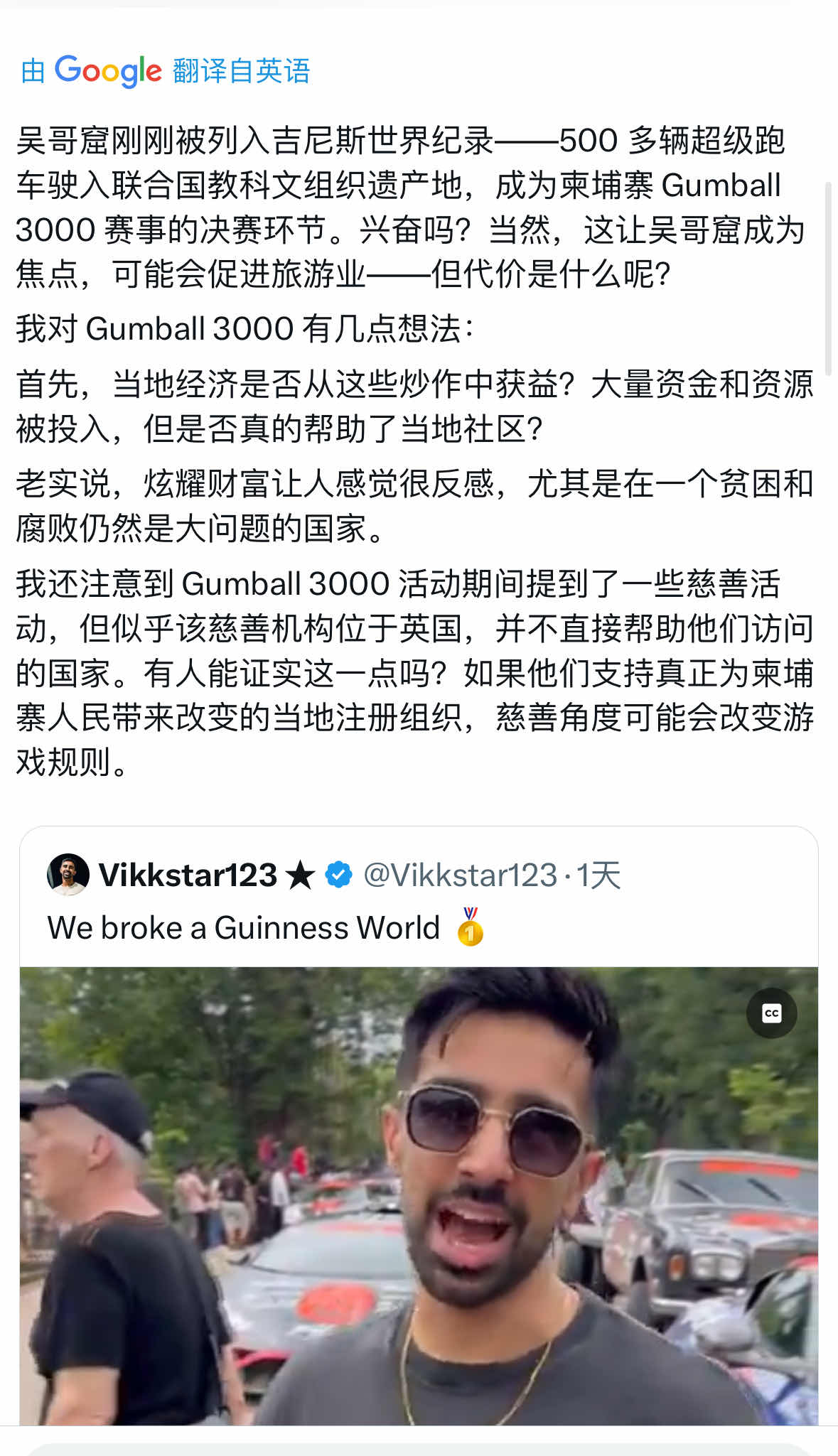Tap the paragraph starting 首先，当地经济

[x=414, y=406]
